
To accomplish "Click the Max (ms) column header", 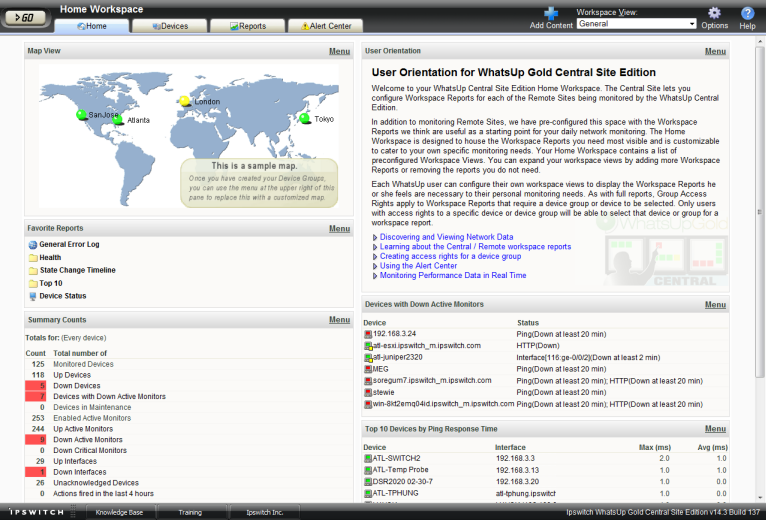I will (x=655, y=447).
